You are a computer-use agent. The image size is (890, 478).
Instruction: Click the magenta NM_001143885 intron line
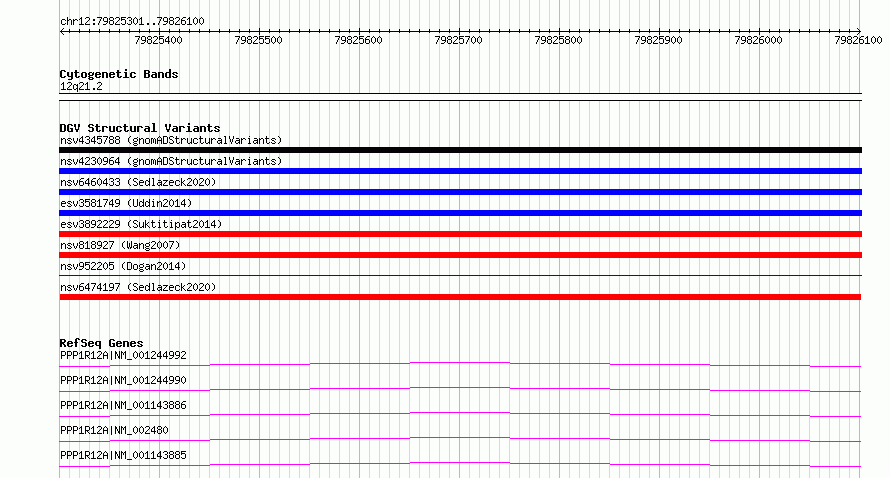[x=460, y=464]
